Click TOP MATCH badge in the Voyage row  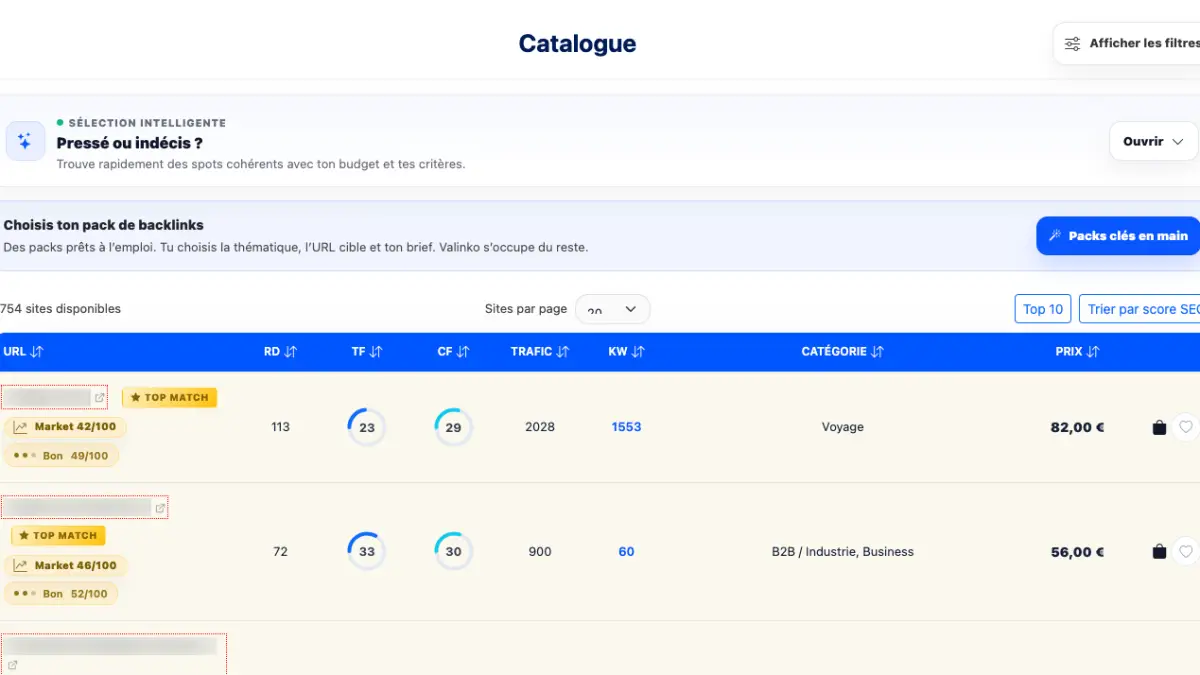pyautogui.click(x=169, y=398)
